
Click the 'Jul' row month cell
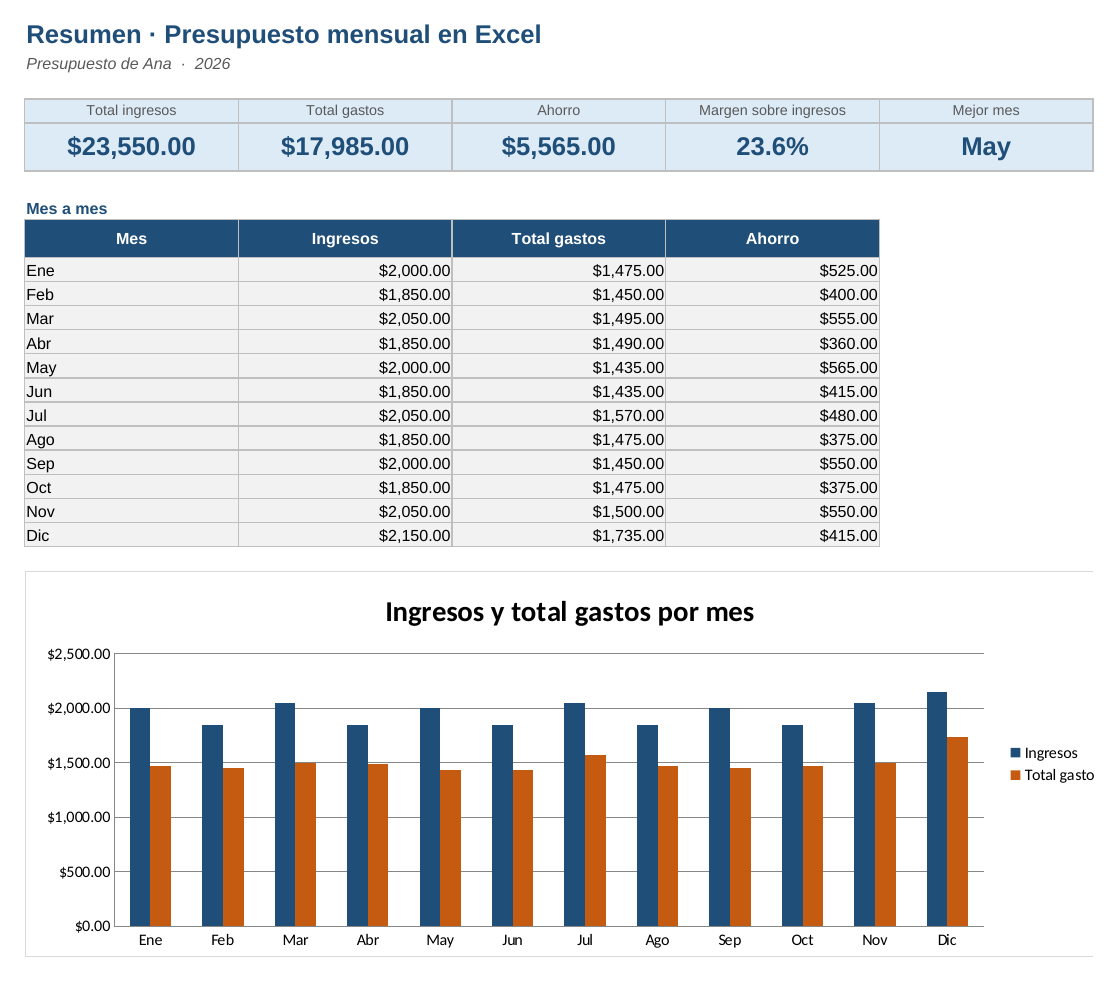(131, 415)
